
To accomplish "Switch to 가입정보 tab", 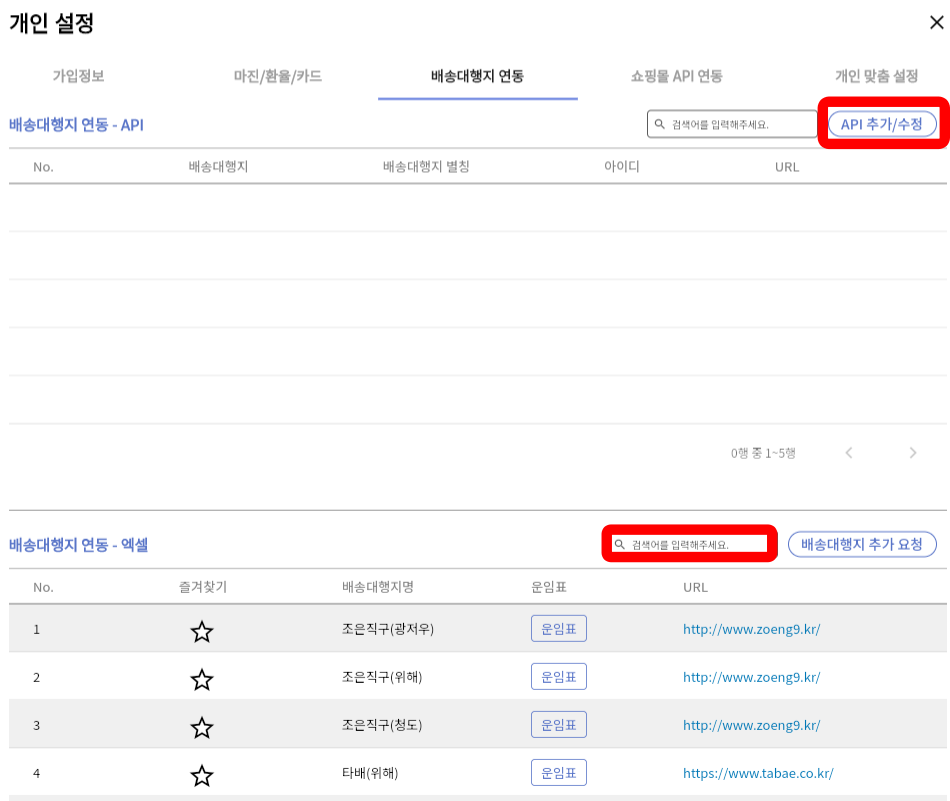I will [79, 76].
